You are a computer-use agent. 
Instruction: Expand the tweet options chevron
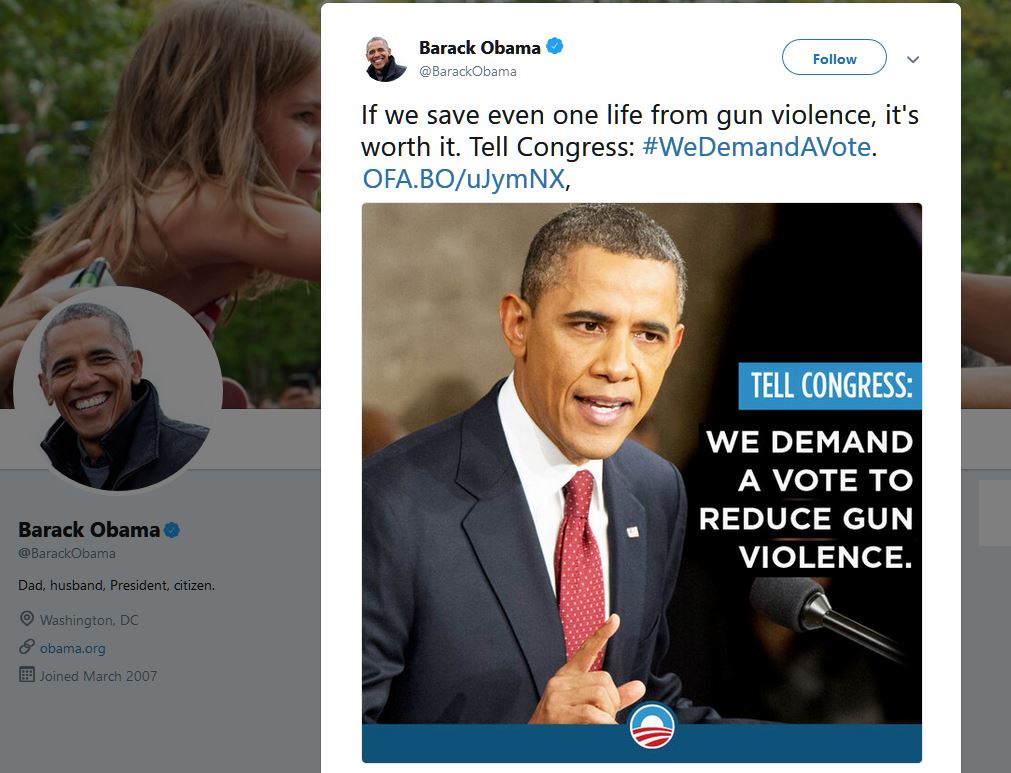pos(912,59)
